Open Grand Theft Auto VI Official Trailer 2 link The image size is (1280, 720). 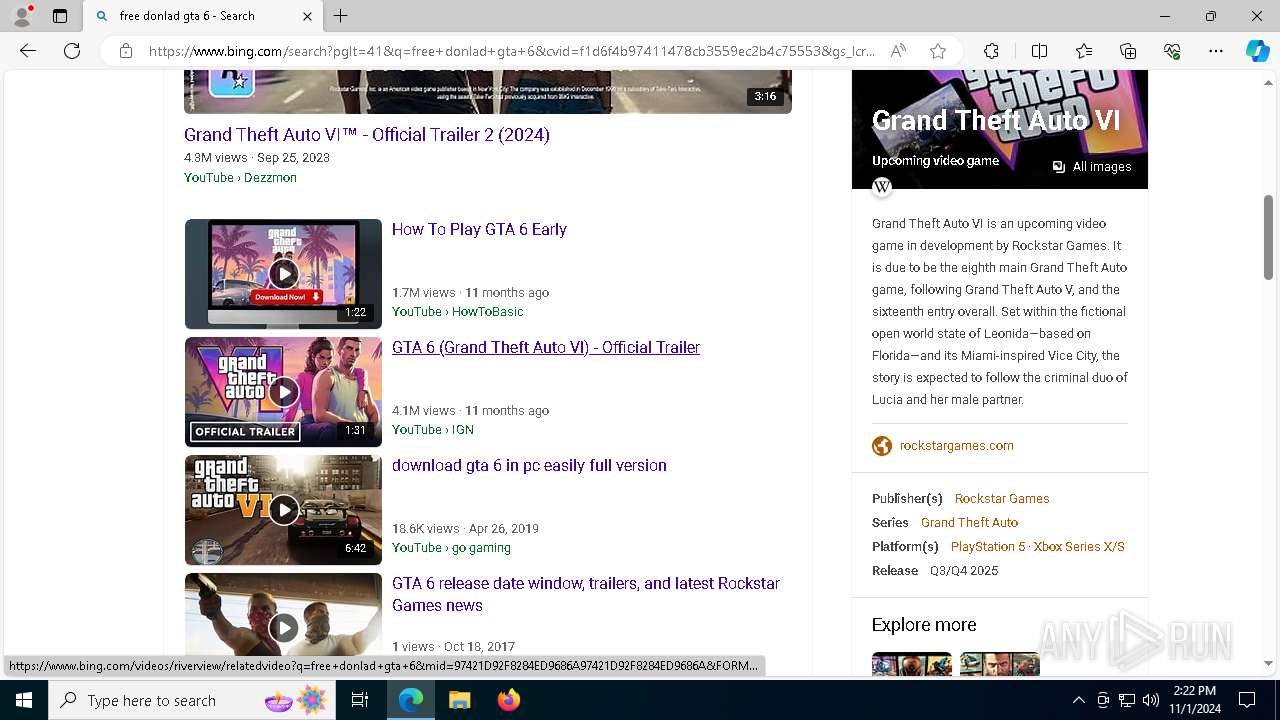point(367,135)
